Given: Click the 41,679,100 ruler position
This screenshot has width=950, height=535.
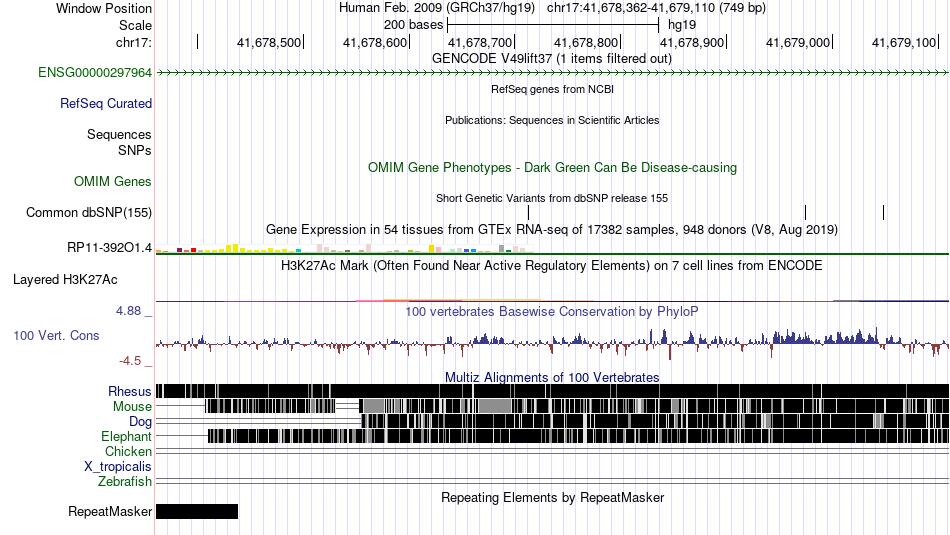Looking at the screenshot, I should point(905,42).
